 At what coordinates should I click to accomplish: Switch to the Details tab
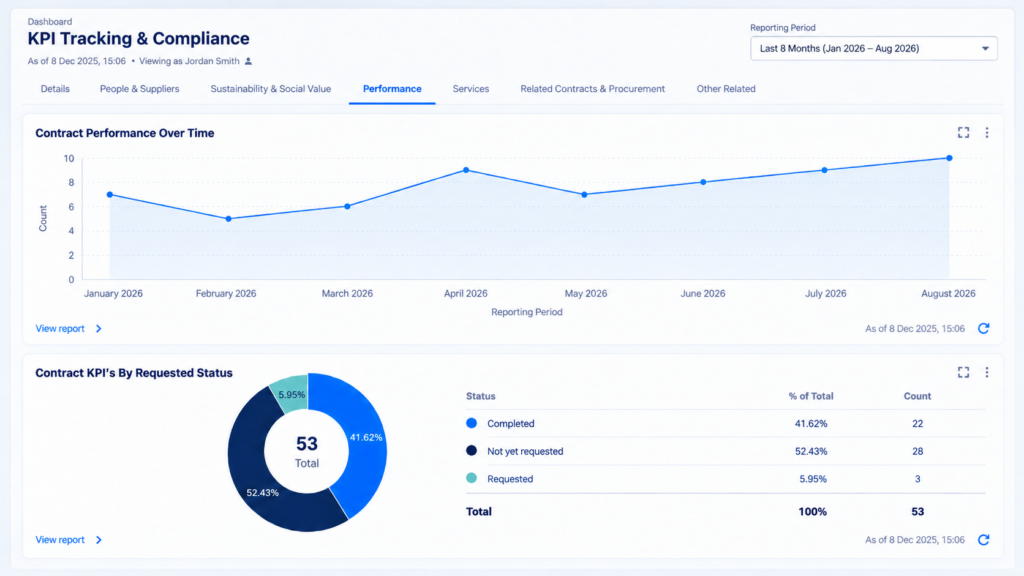[55, 89]
